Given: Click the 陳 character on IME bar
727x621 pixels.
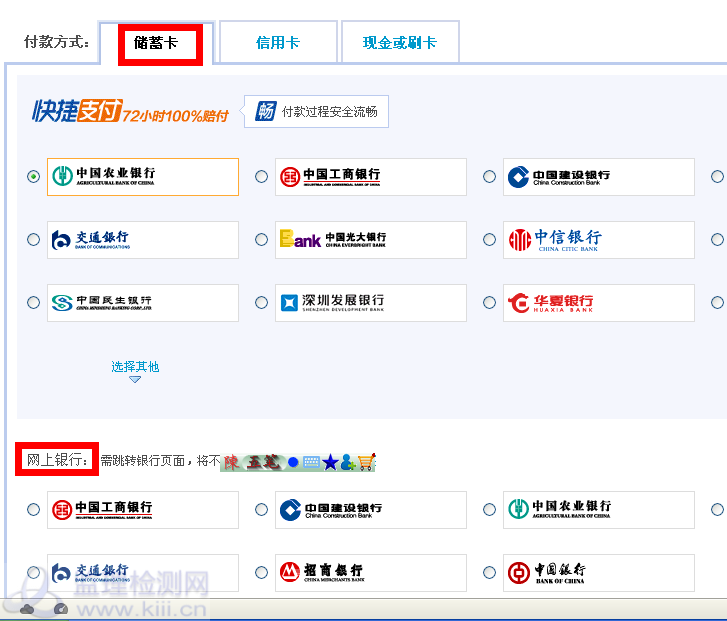Looking at the screenshot, I should 231,462.
